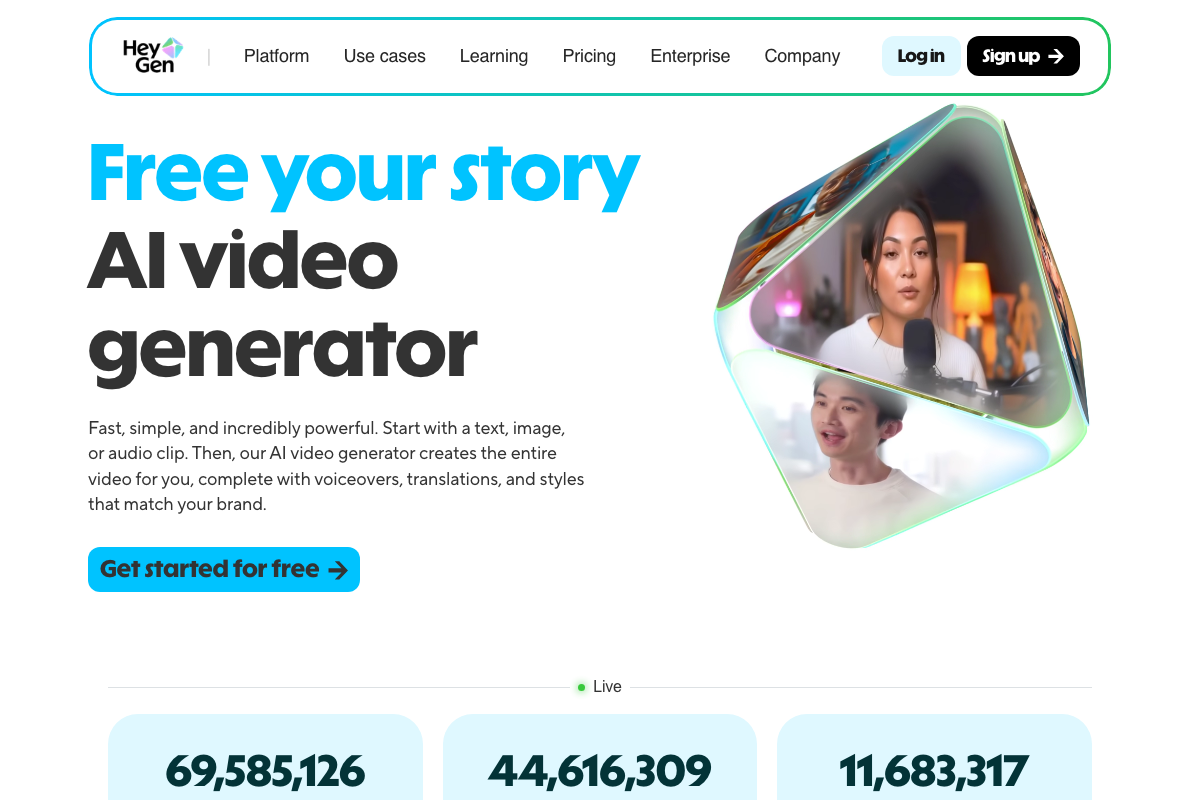
Task: Click the Log in button
Action: click(921, 56)
